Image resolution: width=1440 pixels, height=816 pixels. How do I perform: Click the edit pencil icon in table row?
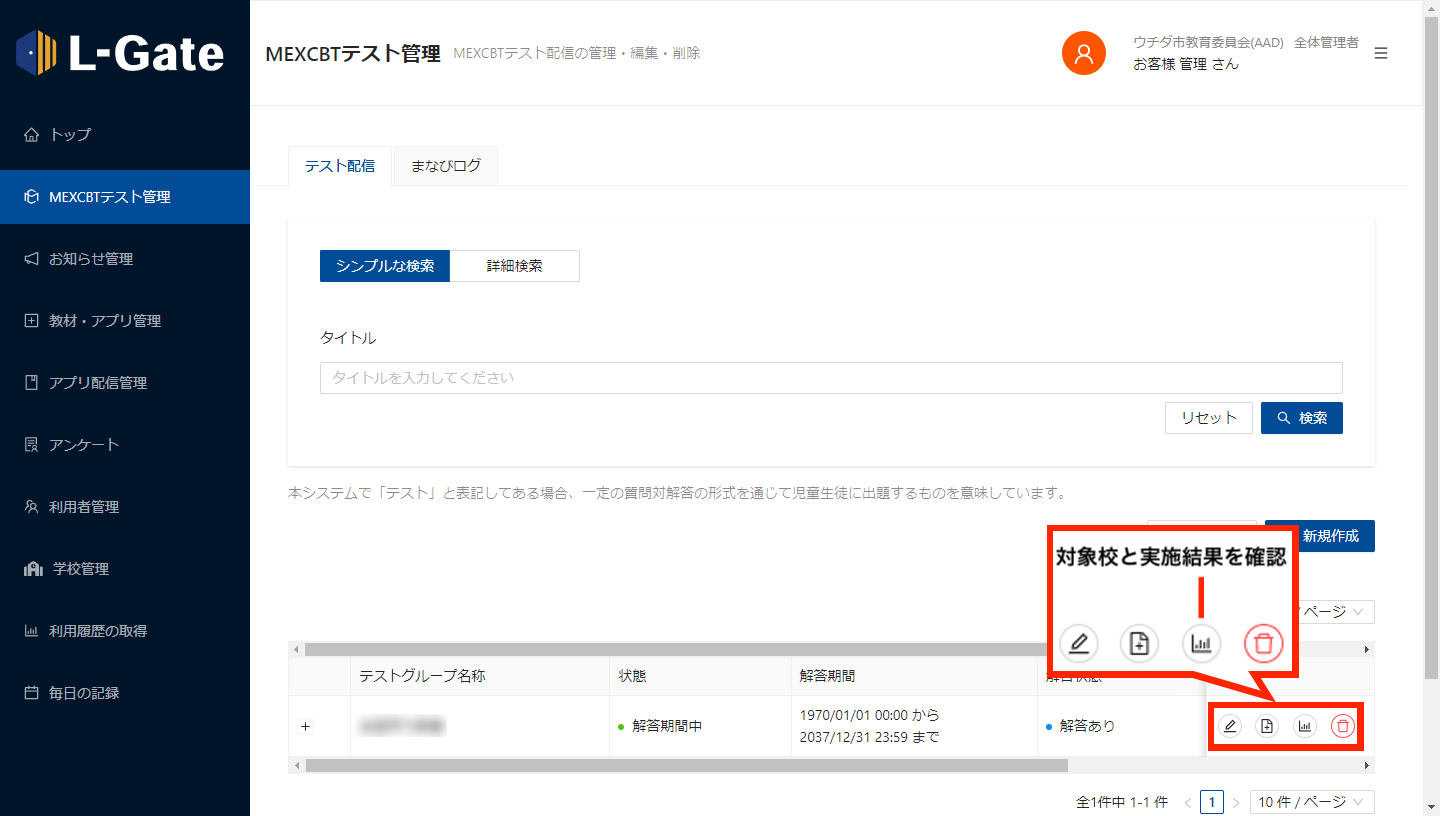point(1230,727)
